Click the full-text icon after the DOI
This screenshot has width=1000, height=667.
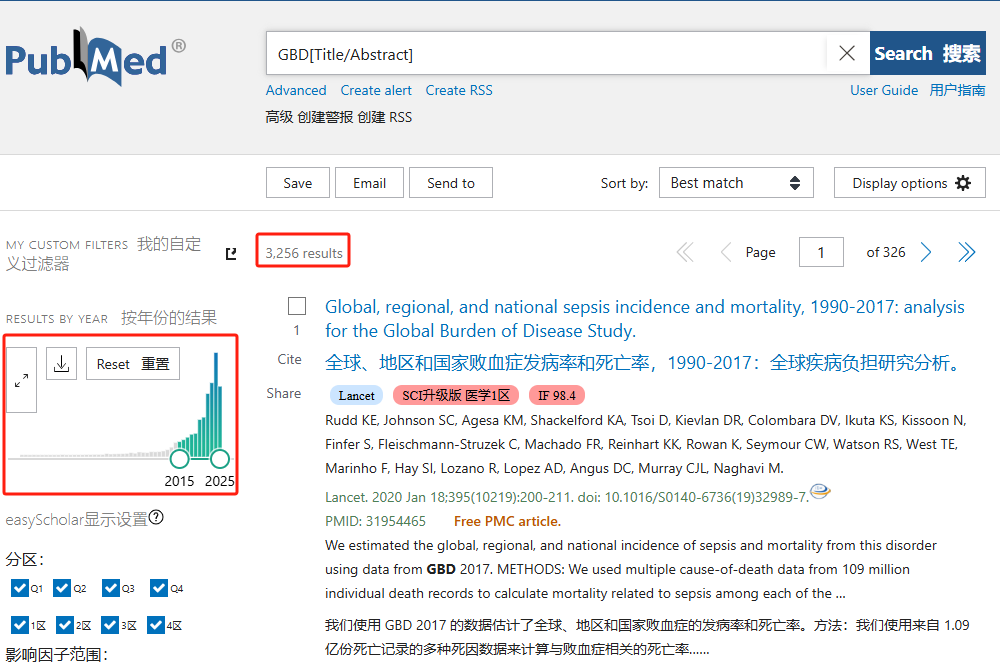[820, 491]
